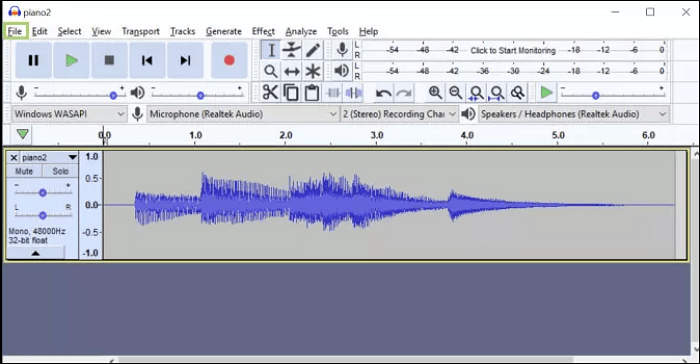The width and height of the screenshot is (700, 364).
Task: Select the Time Shift tool
Action: point(292,71)
